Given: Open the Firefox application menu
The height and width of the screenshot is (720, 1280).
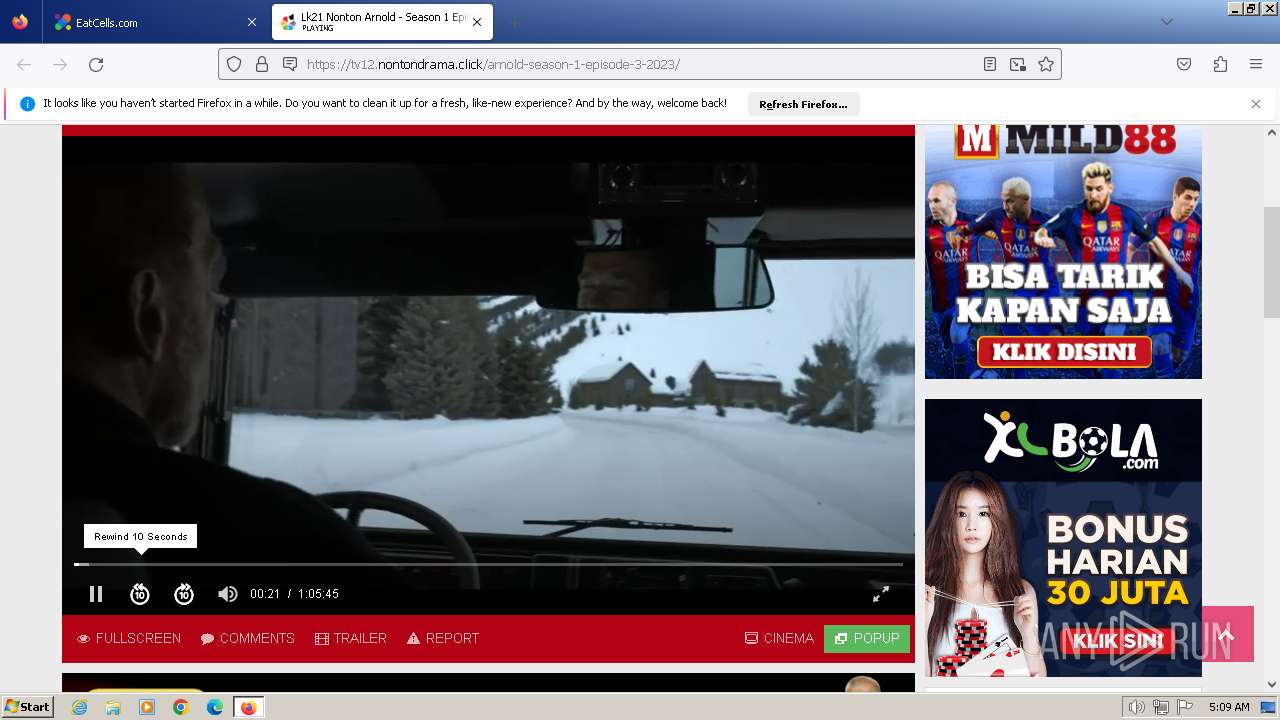Looking at the screenshot, I should pos(1256,64).
